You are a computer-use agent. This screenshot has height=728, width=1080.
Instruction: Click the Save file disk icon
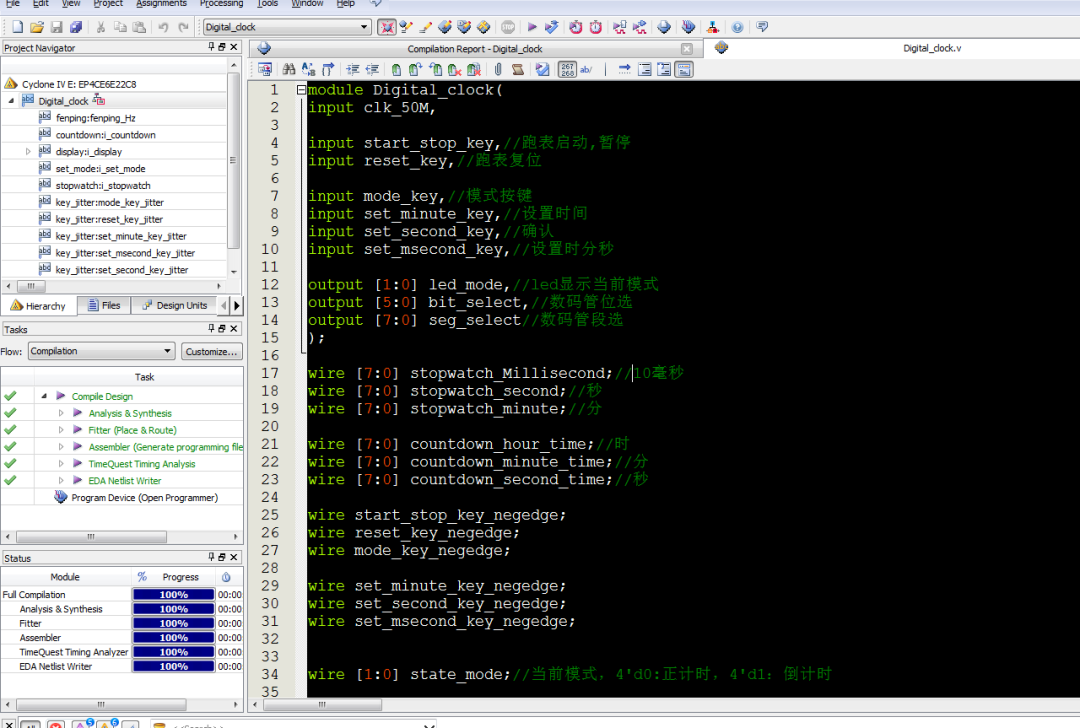pyautogui.click(x=56, y=27)
